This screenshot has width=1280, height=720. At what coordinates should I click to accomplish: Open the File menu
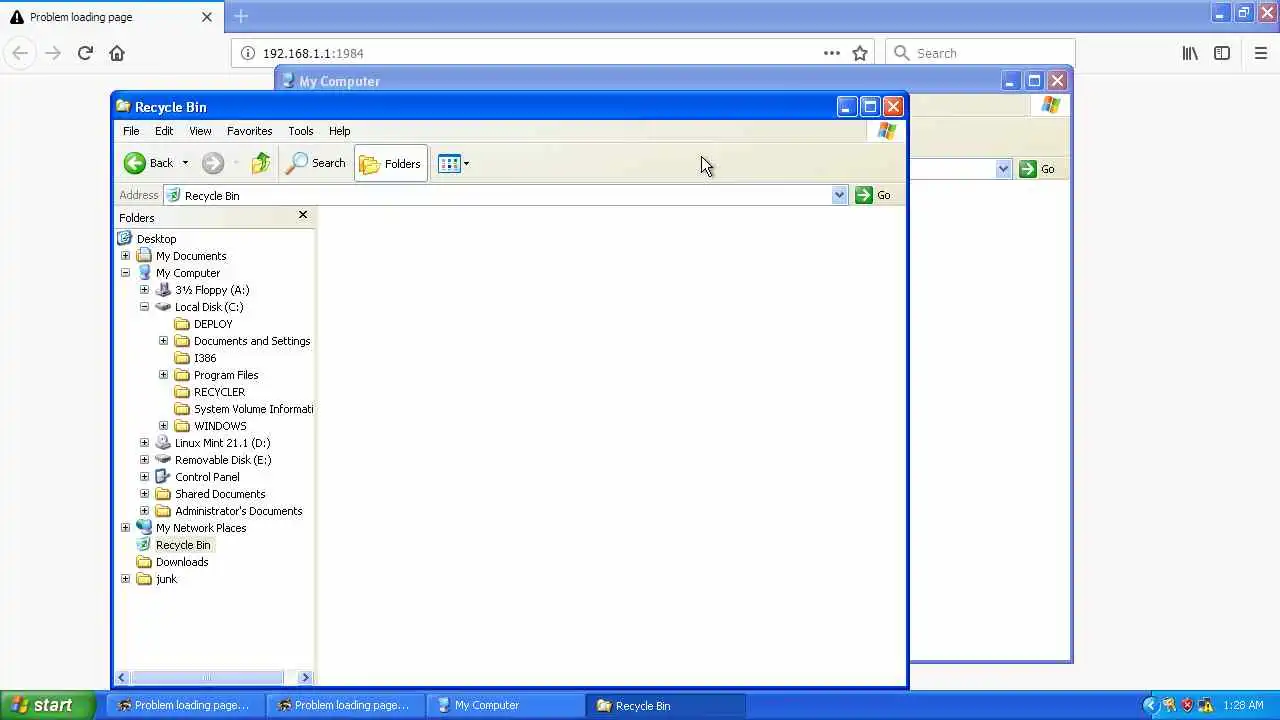point(131,131)
